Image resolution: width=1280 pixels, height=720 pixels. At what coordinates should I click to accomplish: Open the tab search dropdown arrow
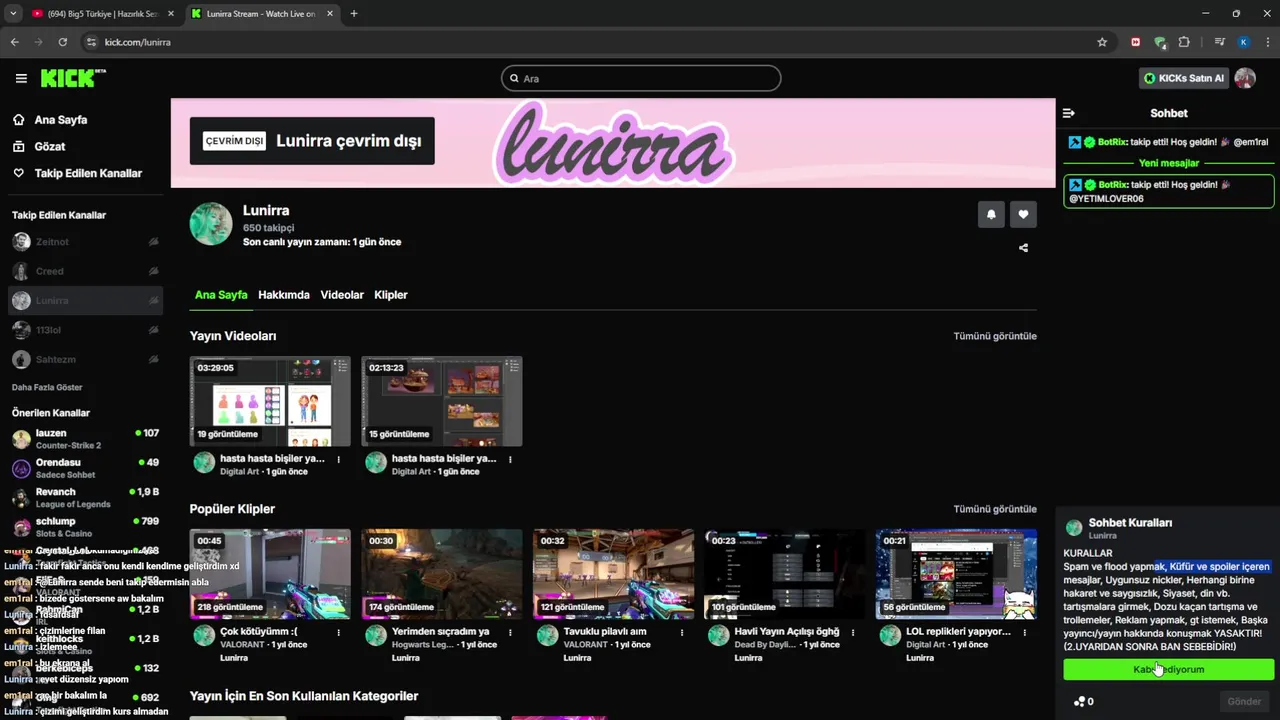tap(13, 14)
